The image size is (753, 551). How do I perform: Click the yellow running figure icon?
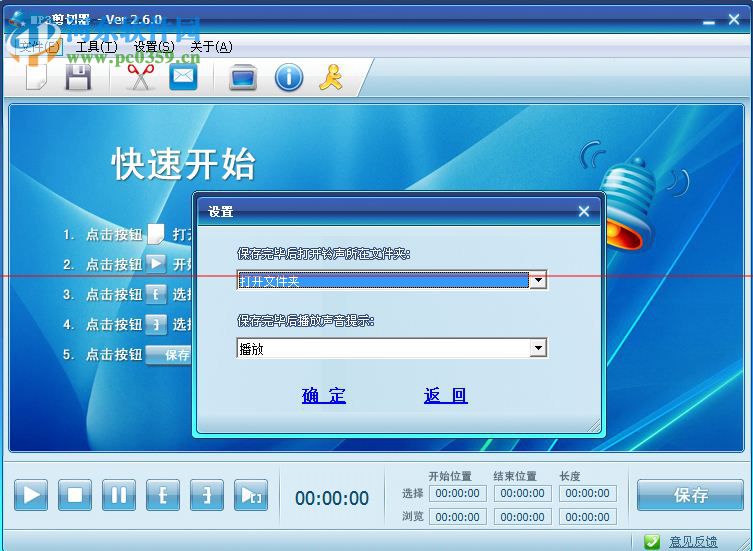(x=331, y=77)
